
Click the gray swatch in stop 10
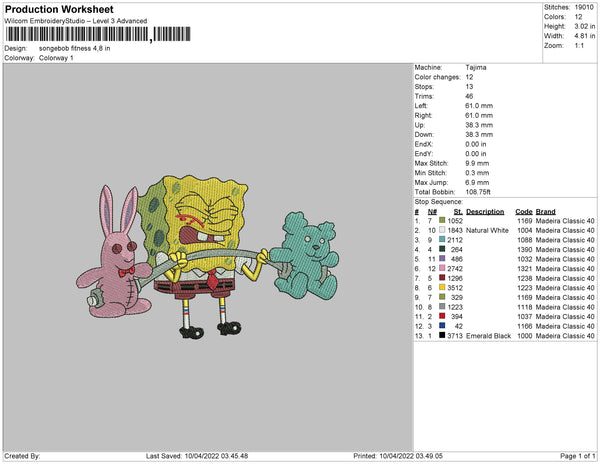point(442,306)
